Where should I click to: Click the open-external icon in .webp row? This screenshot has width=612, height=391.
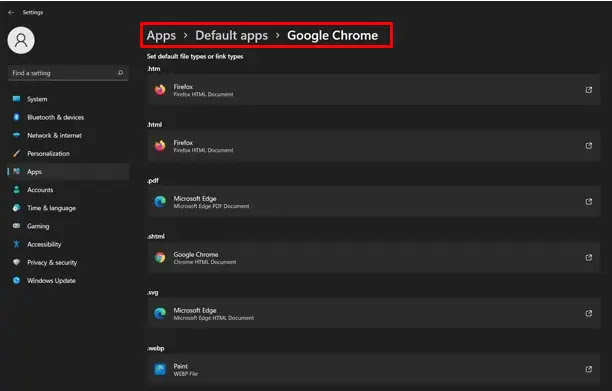[589, 369]
